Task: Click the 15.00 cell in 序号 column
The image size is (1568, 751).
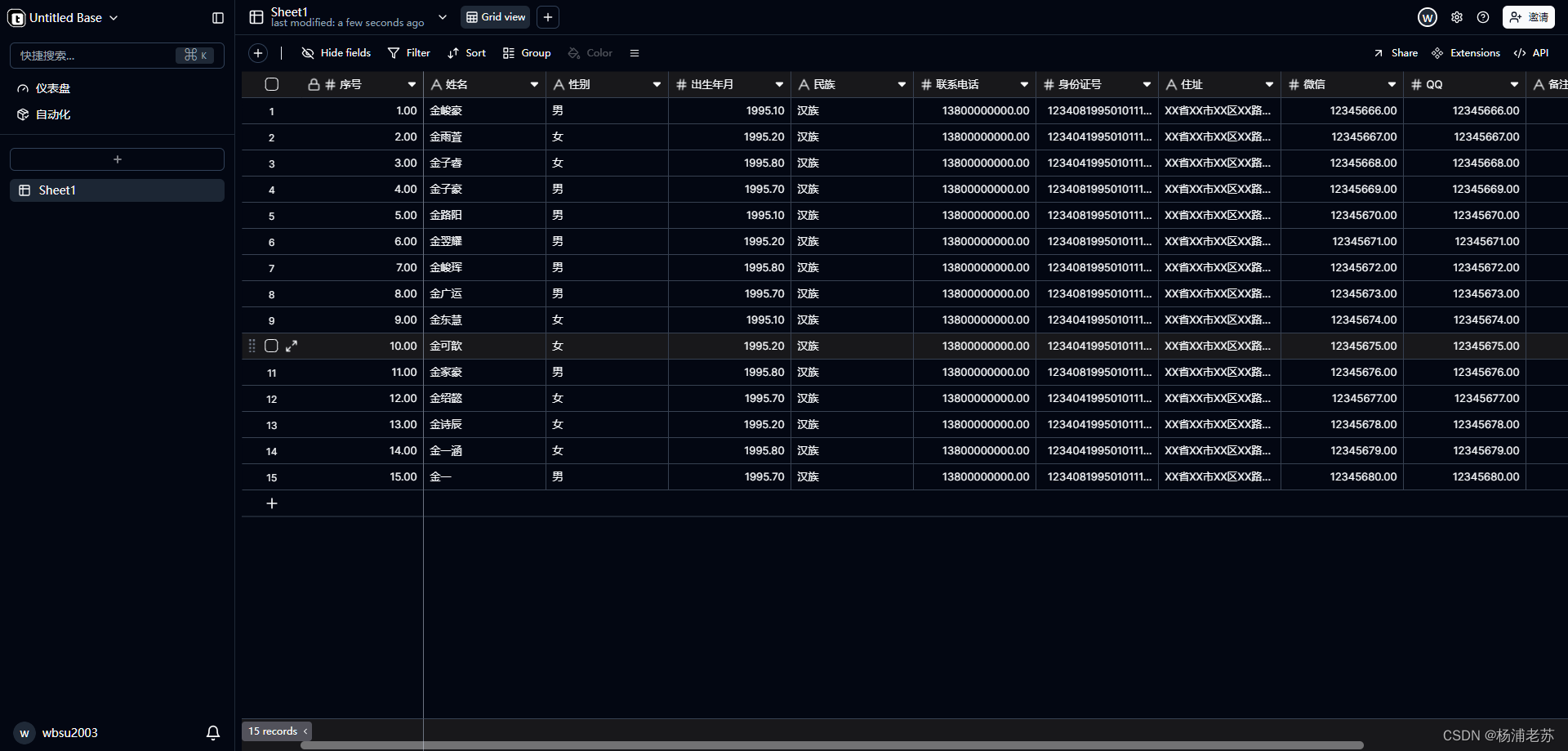Action: coord(362,477)
